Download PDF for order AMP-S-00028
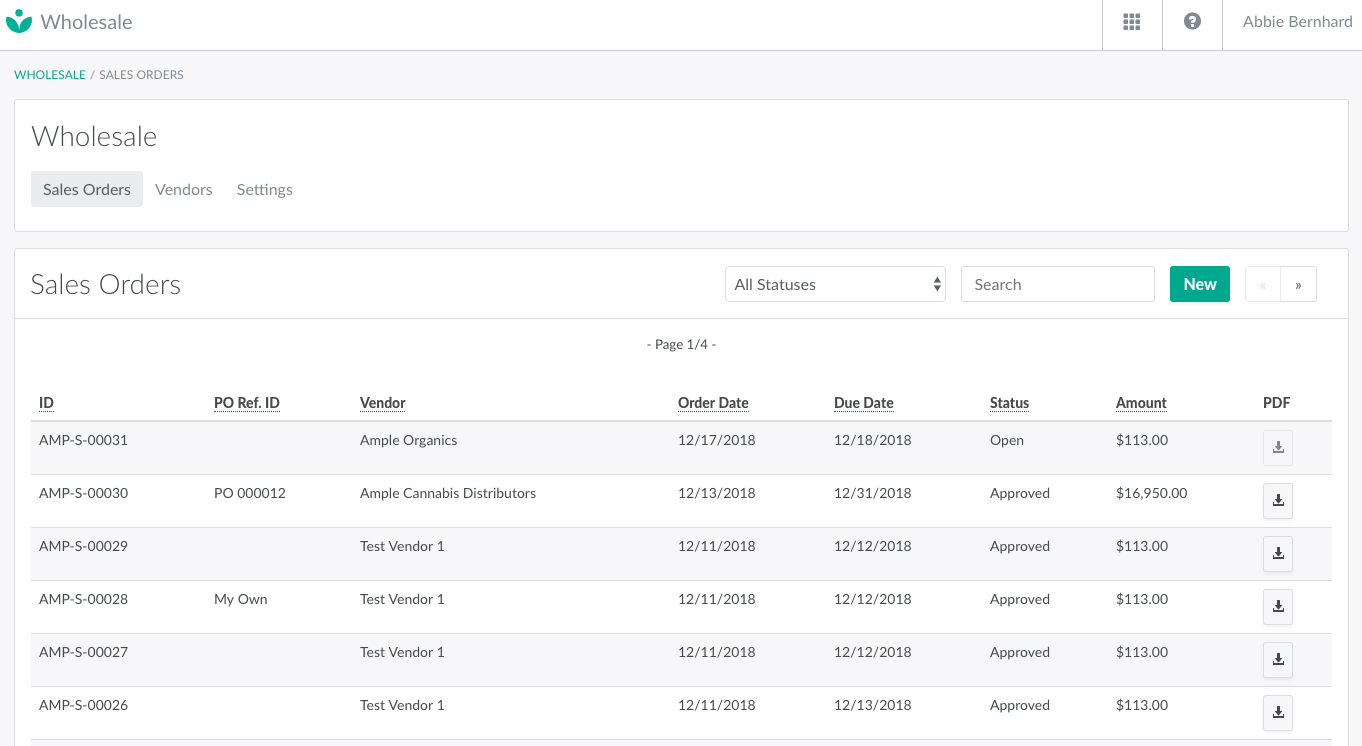1362x746 pixels. tap(1277, 607)
